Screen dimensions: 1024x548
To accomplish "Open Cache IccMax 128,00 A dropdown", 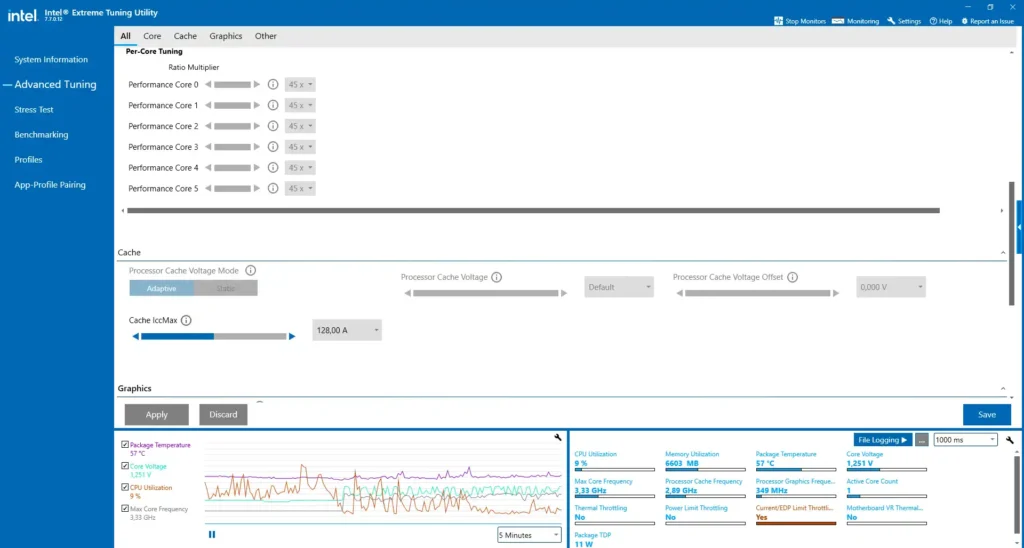I will click(347, 330).
